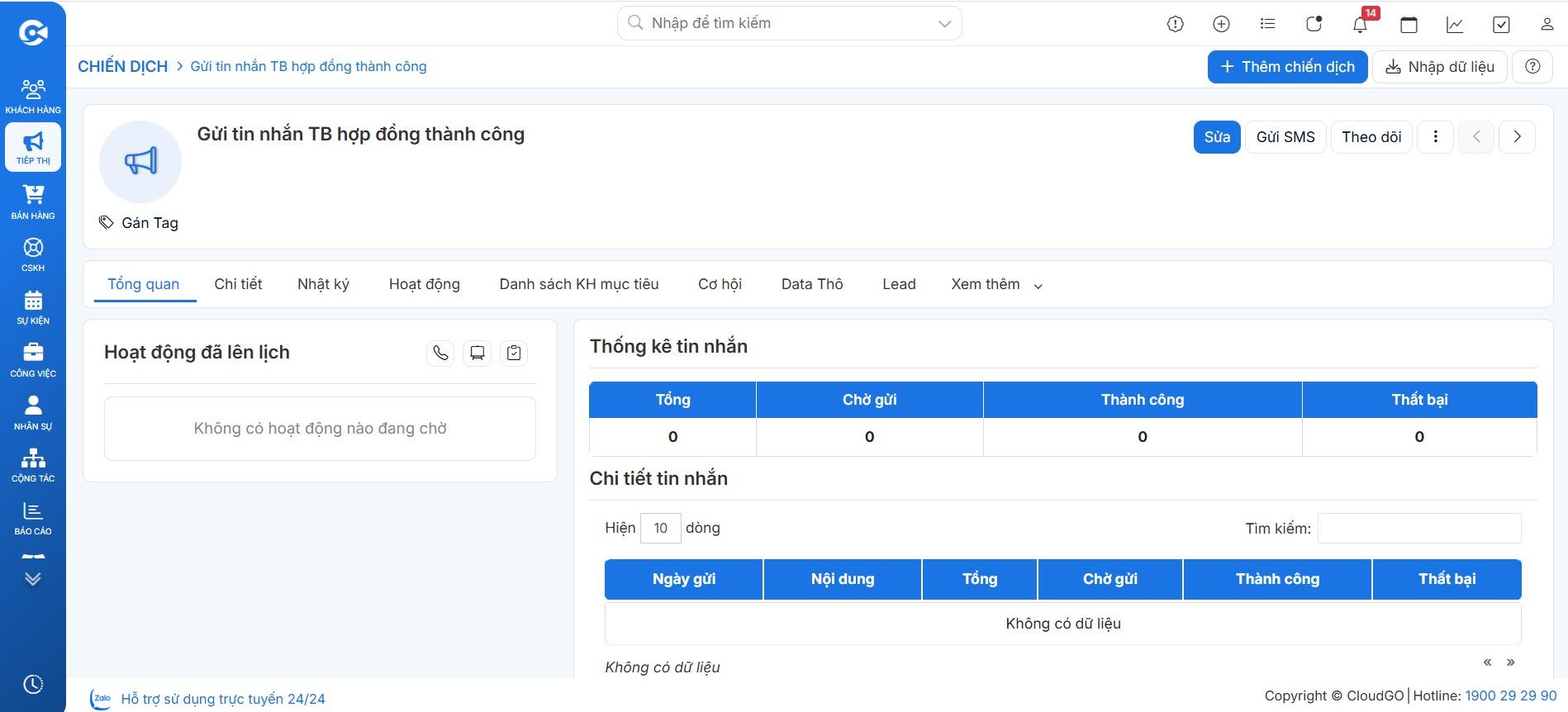Open the three-dot more actions menu
1568x712 pixels.
(x=1436, y=137)
